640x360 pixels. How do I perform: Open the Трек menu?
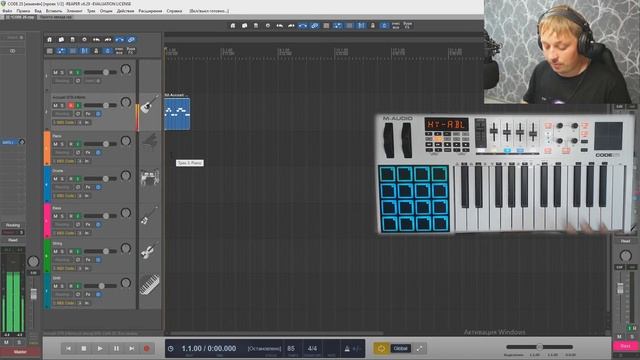pos(91,11)
